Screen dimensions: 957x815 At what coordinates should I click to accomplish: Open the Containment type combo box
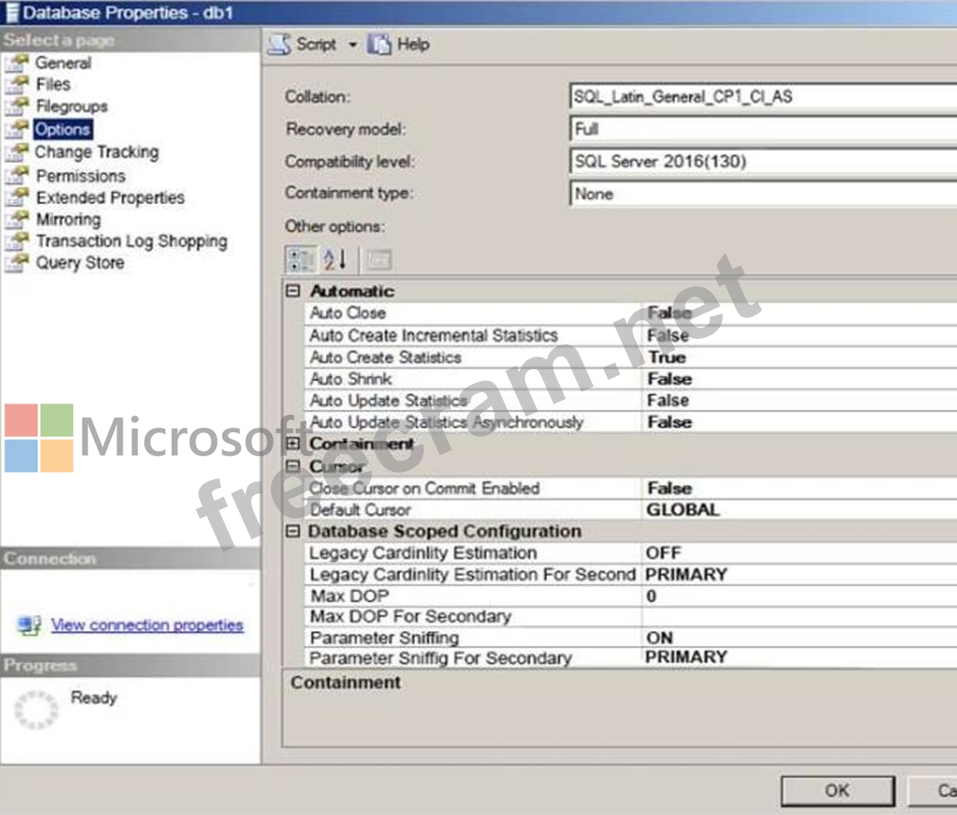point(763,194)
